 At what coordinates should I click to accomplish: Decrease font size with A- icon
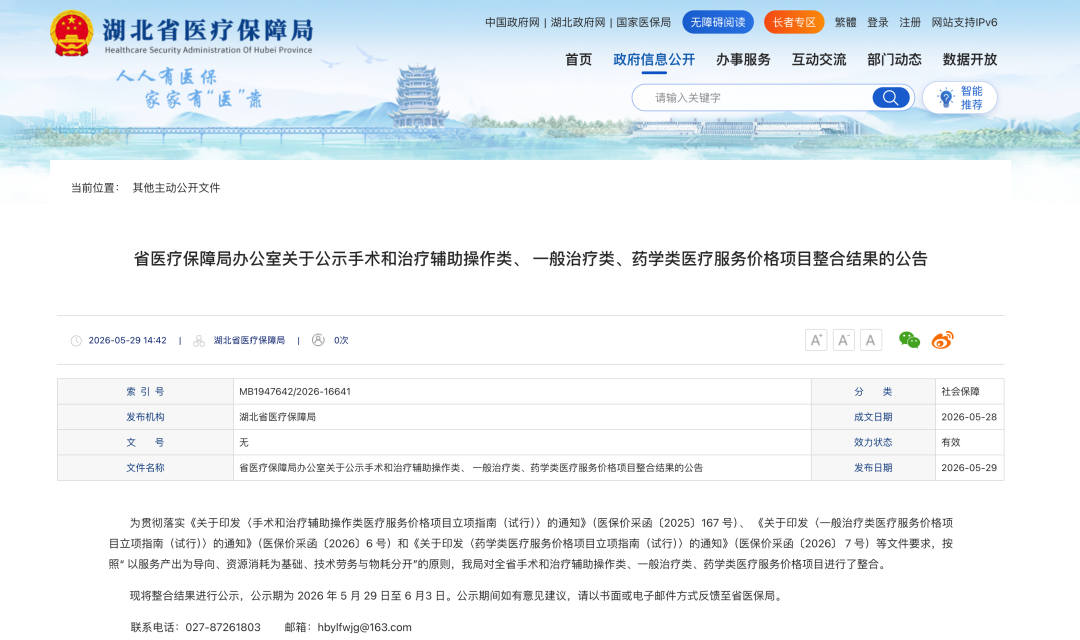tap(844, 340)
